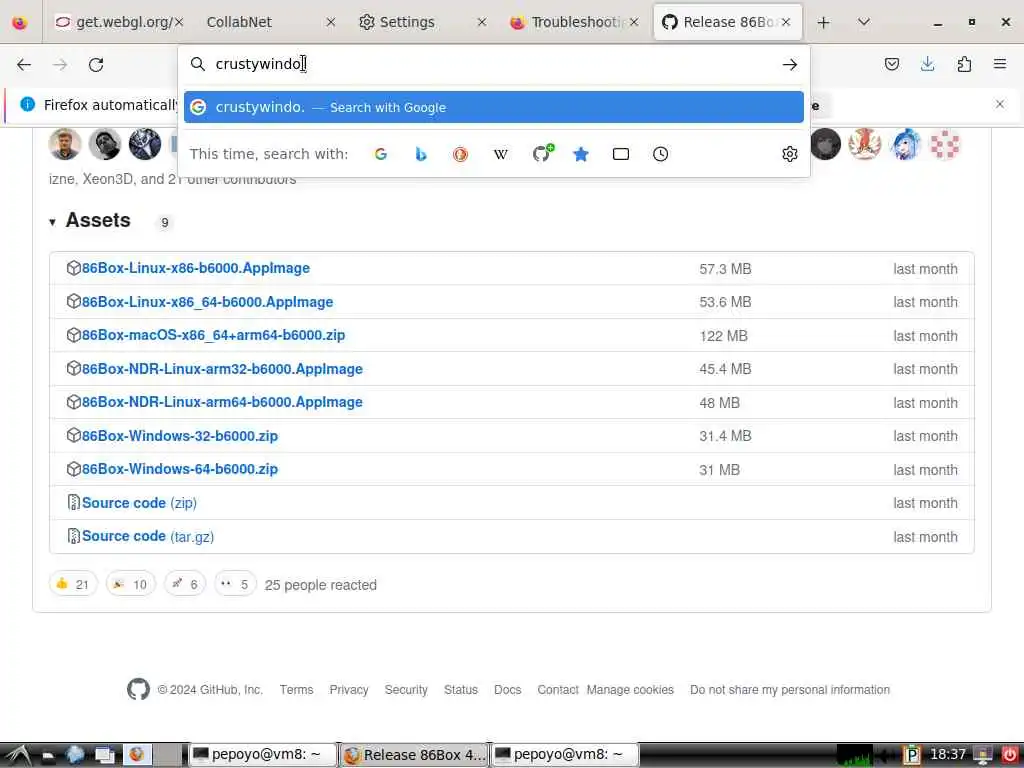Search this time with DuckDuckGo
The height and width of the screenshot is (768, 1024).
(460, 154)
